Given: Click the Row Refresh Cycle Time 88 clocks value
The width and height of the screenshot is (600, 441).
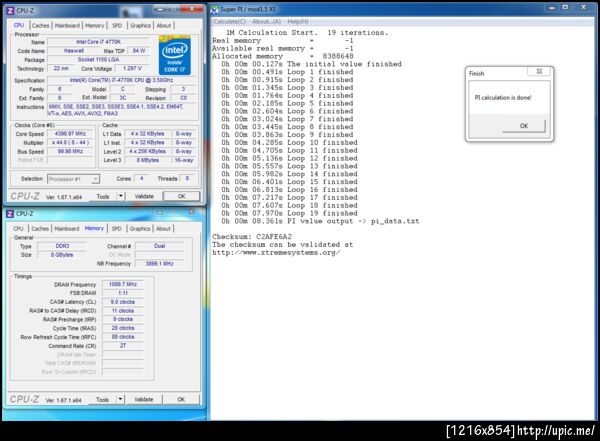Looking at the screenshot, I should coord(123,337).
